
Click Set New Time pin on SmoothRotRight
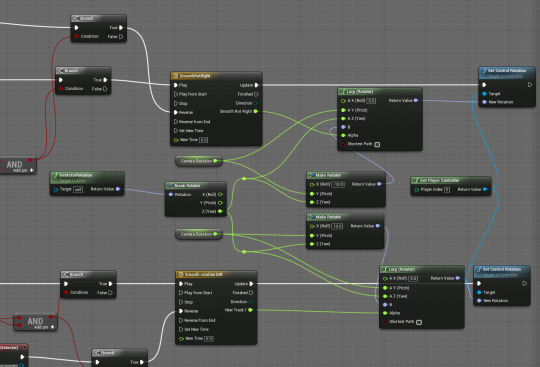[176, 130]
